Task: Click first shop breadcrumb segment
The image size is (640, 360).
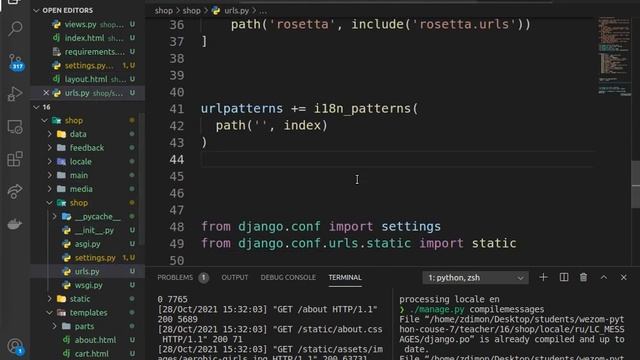Action: click(164, 11)
